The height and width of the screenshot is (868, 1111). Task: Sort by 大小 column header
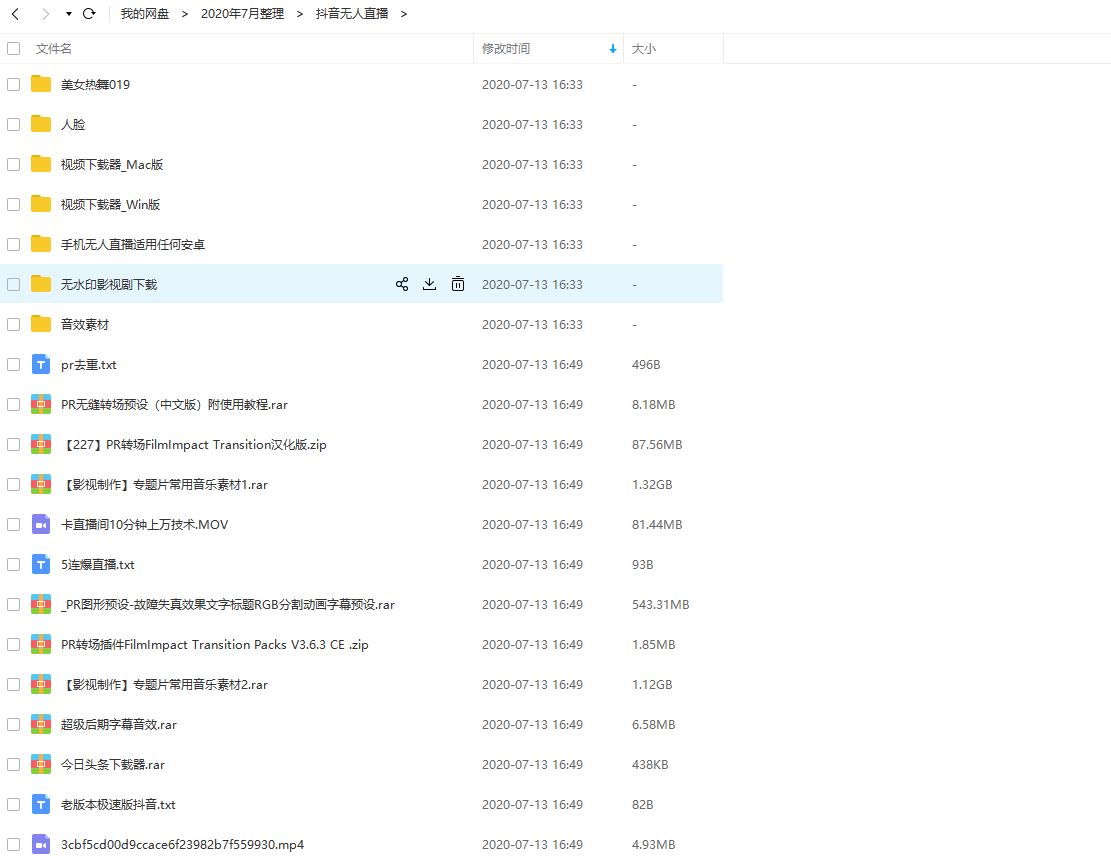click(x=643, y=48)
